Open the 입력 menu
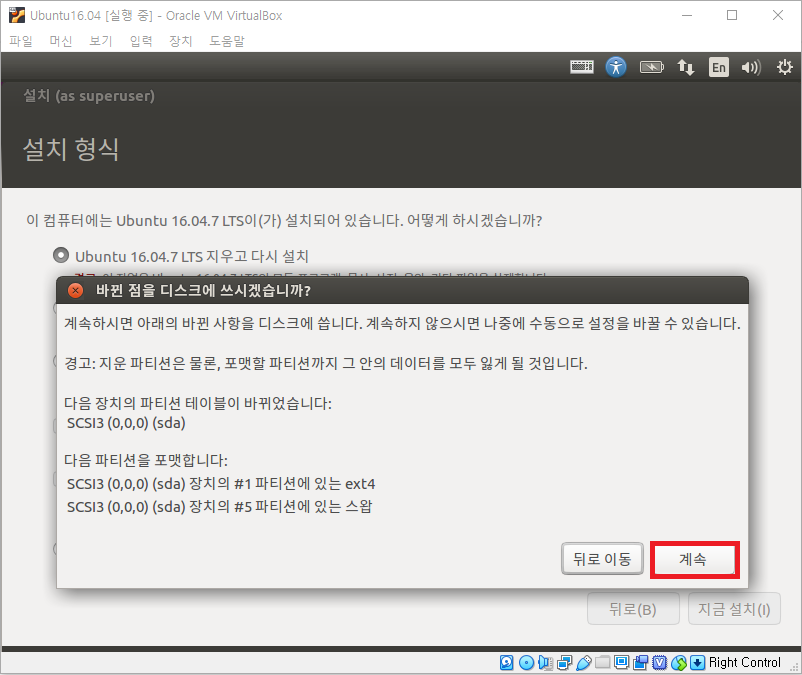 [x=141, y=41]
